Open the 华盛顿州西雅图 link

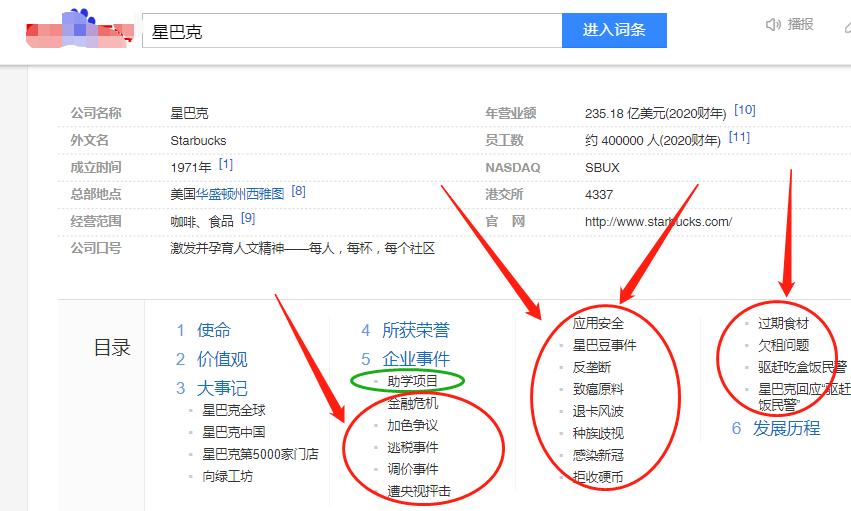240,194
